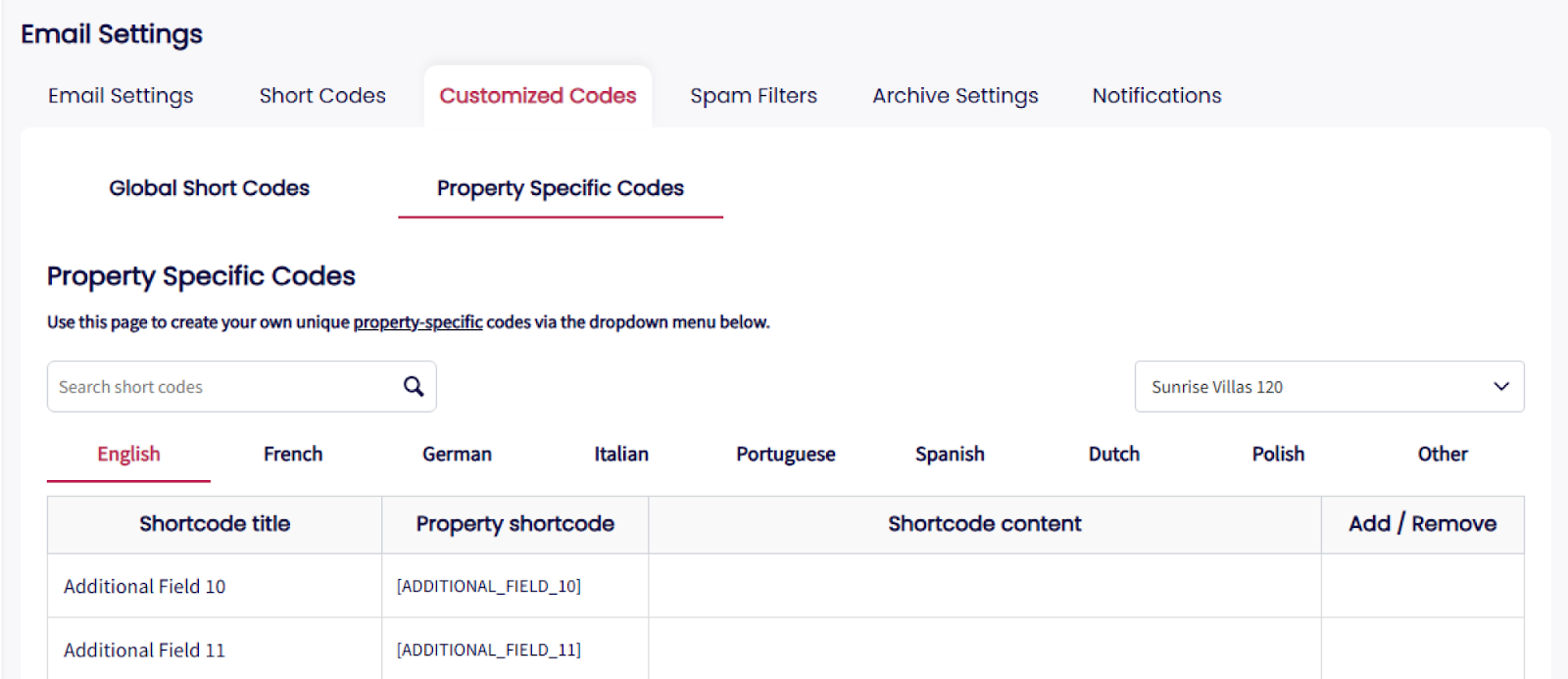Switch to the Spanish language tab

point(950,455)
